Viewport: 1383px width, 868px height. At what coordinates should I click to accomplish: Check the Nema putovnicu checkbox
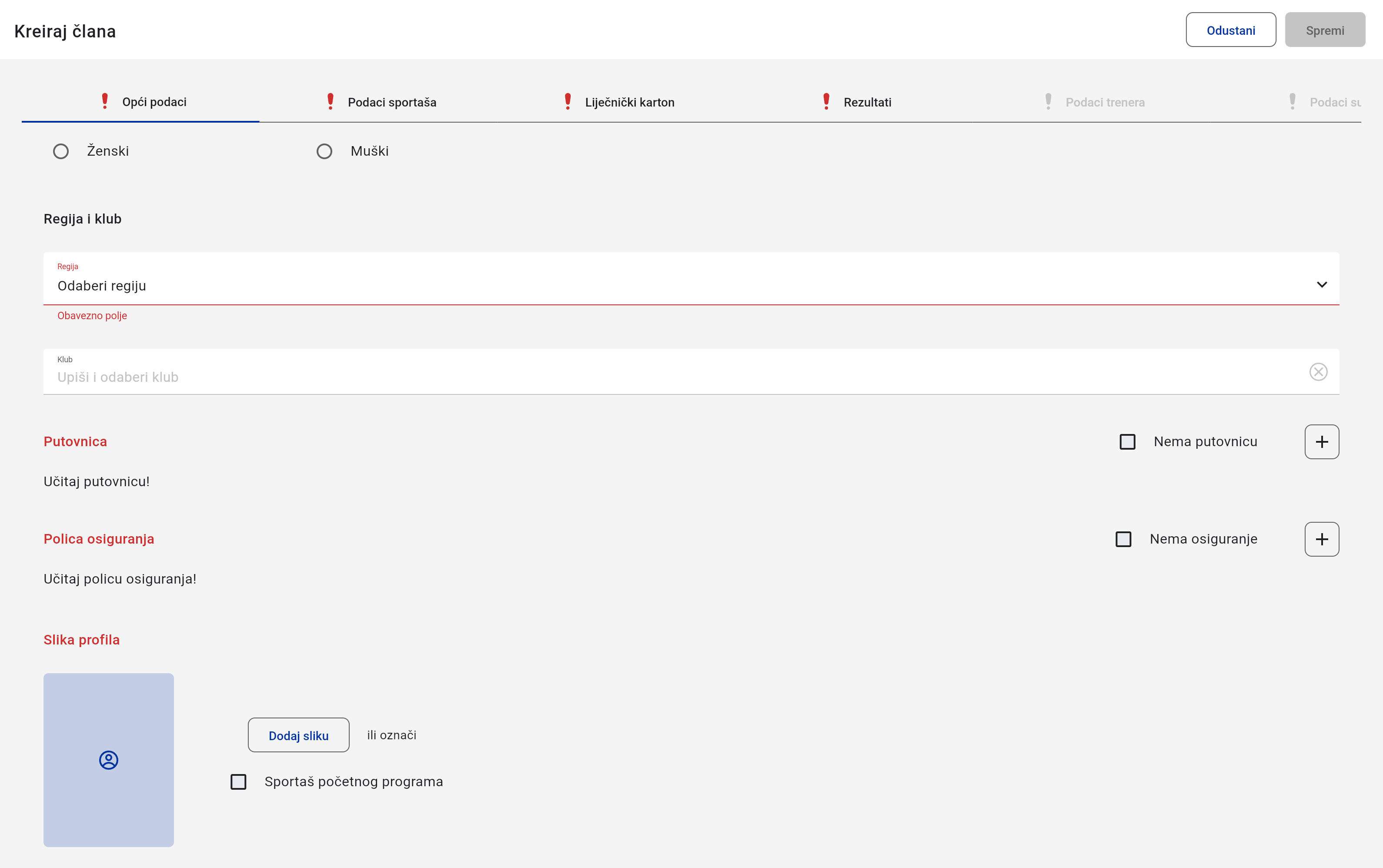[1127, 441]
